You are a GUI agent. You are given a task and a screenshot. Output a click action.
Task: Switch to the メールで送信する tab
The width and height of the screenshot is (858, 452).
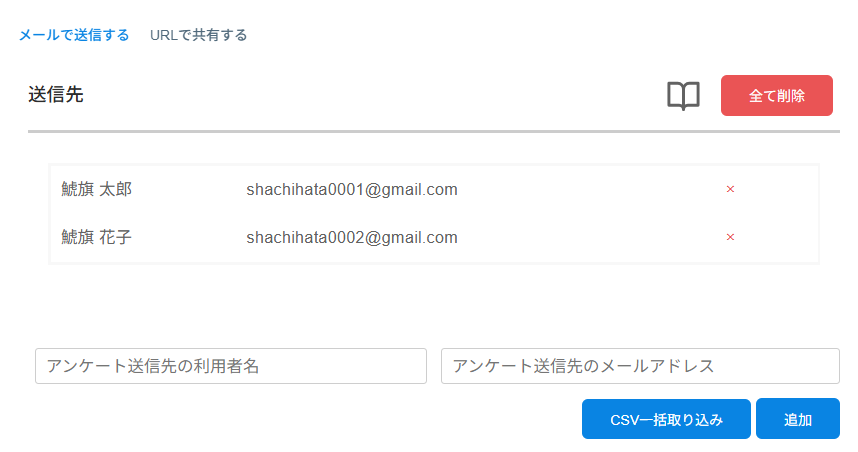(x=74, y=35)
